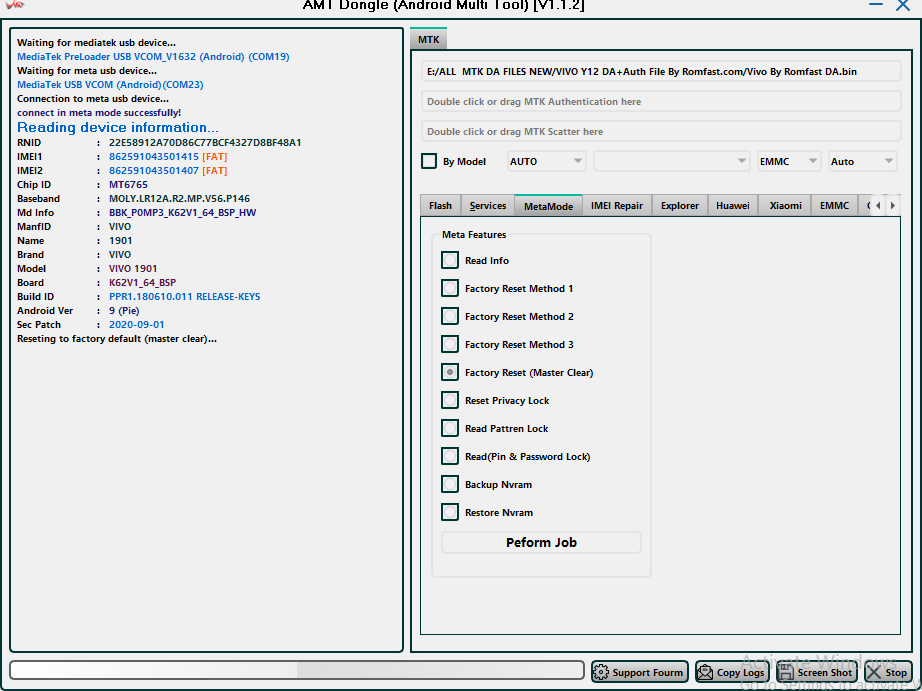Click the AMT Dongle app logo

tap(15, 5)
